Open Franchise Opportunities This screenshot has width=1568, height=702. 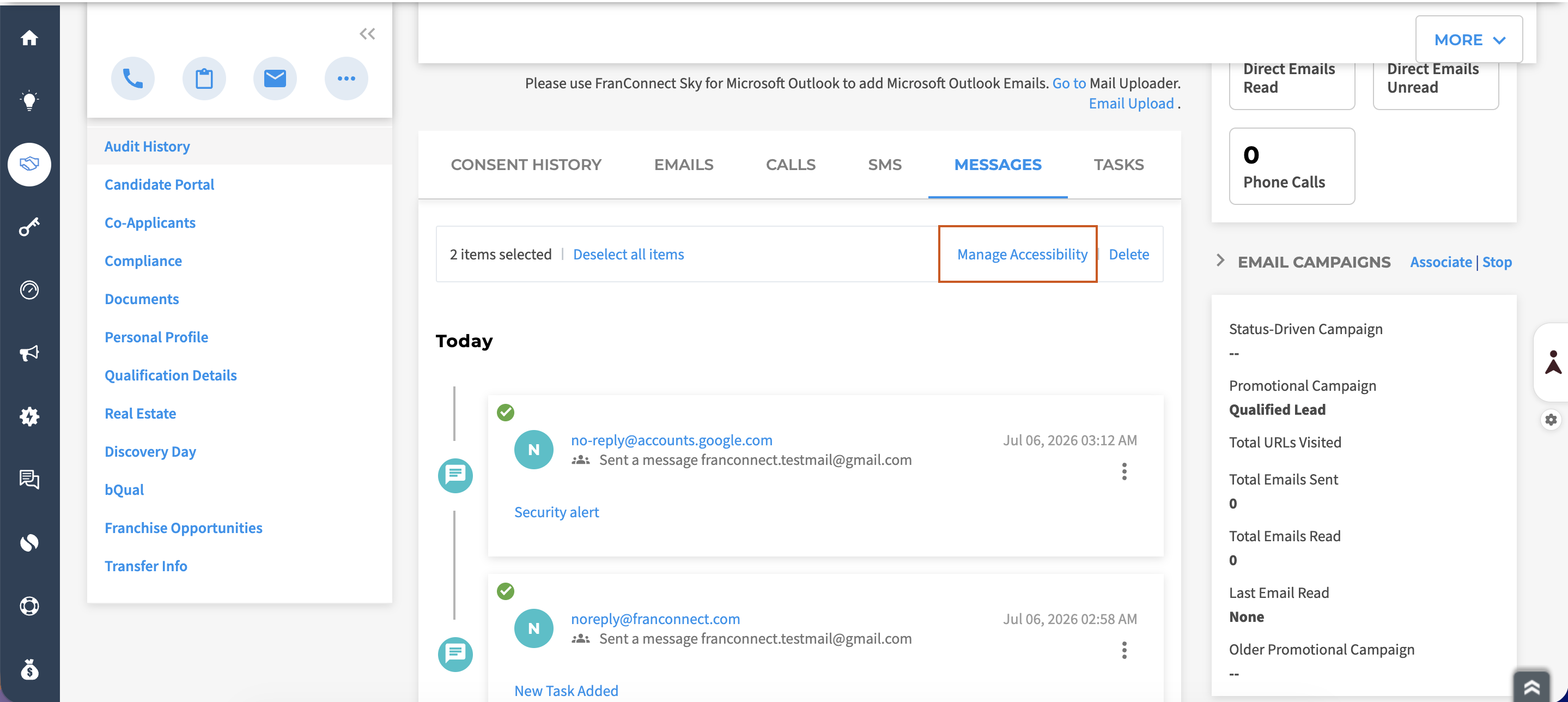pos(183,528)
